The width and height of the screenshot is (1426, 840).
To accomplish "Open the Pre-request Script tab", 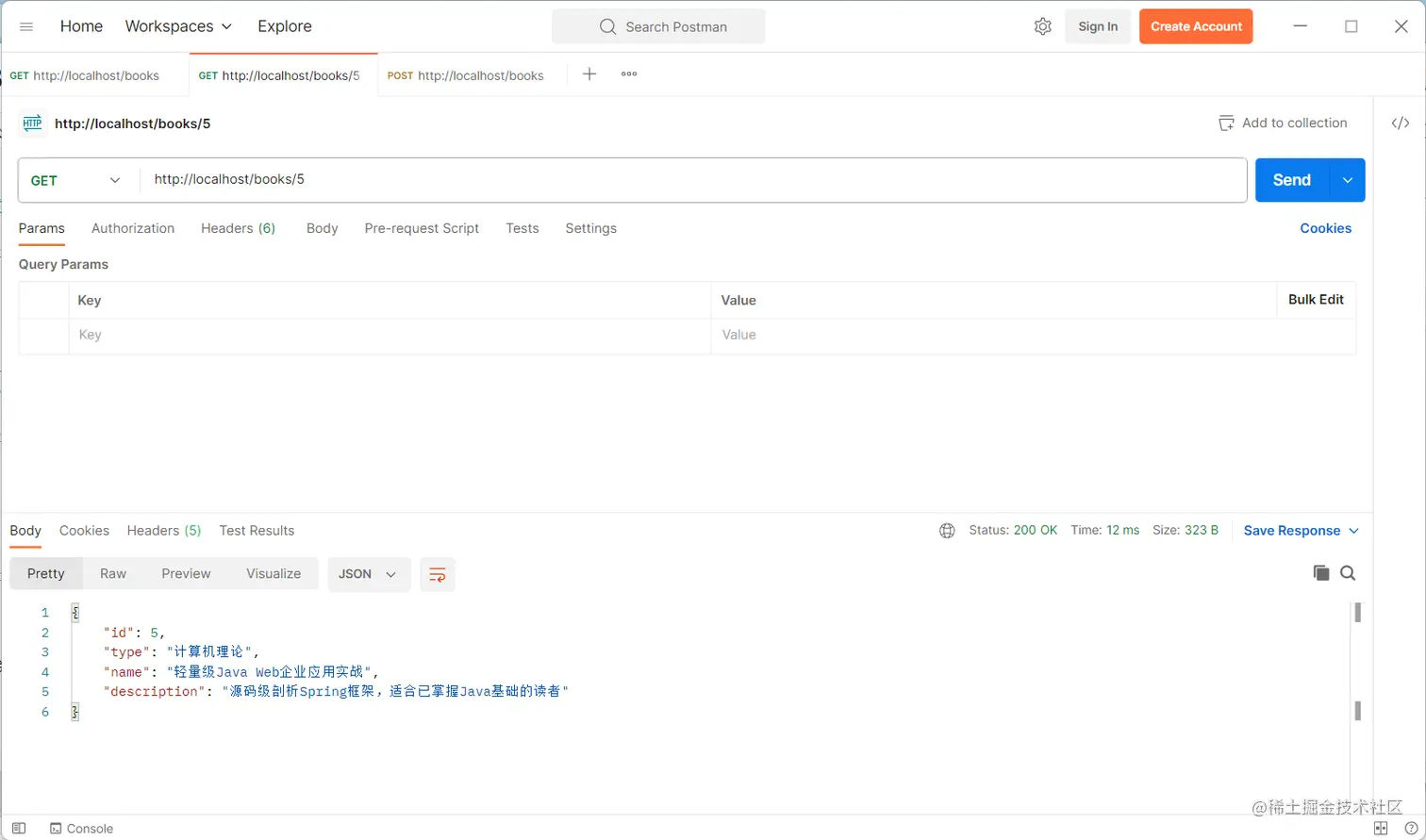I will (x=422, y=228).
